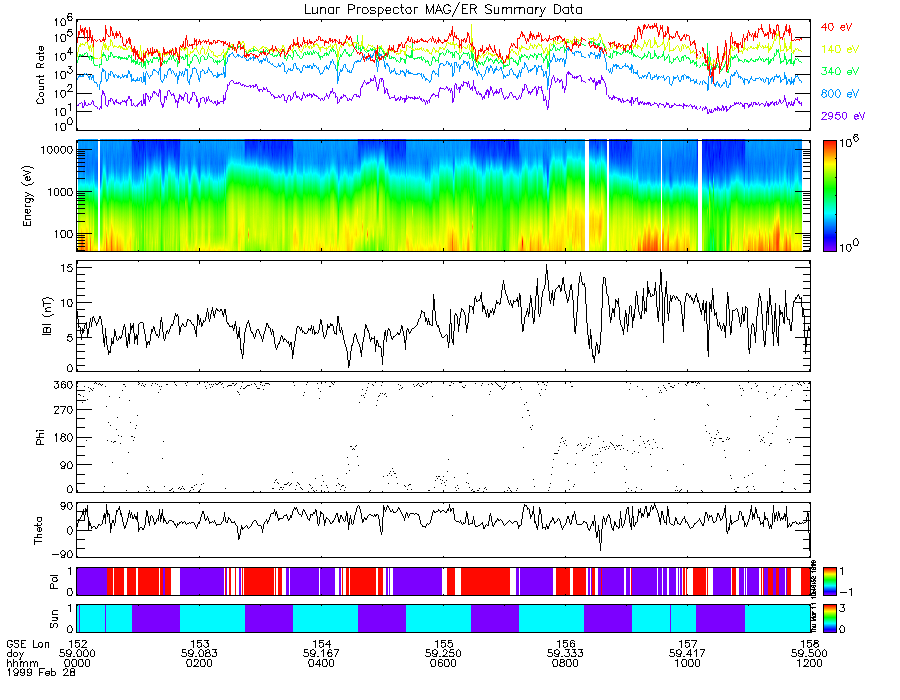Click day-of-year value '59.250'
This screenshot has height=700, width=900.
(x=443, y=654)
